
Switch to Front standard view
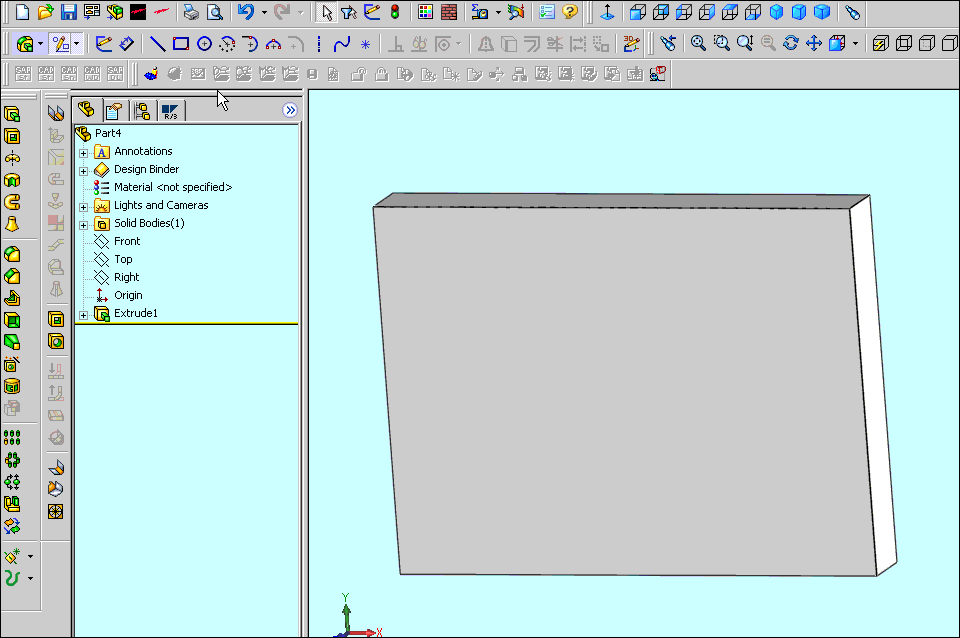[x=638, y=12]
